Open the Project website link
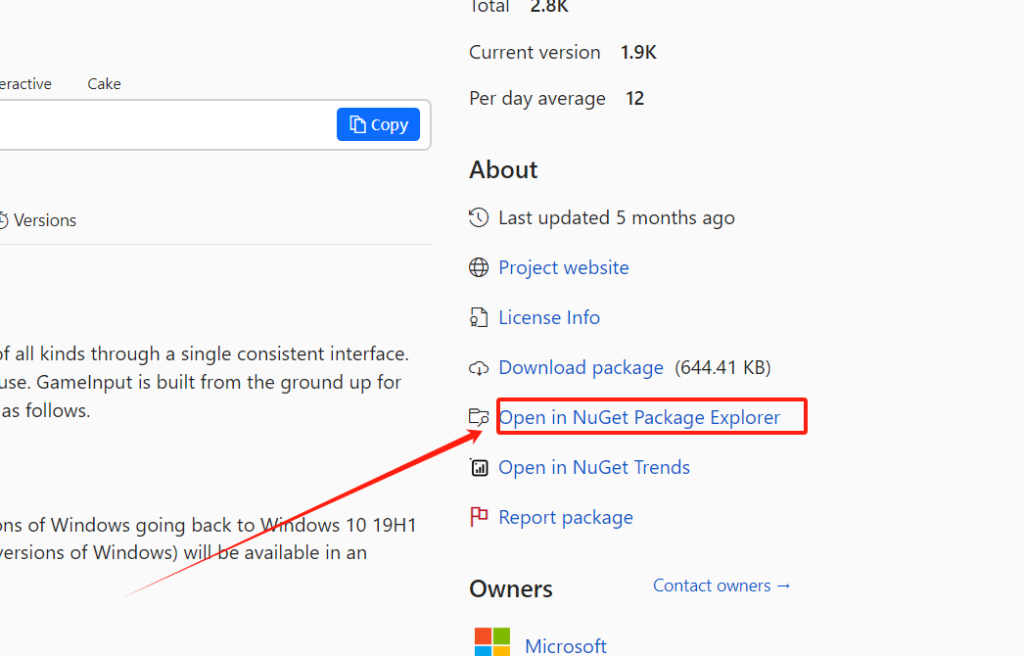The width and height of the screenshot is (1024, 656). [564, 267]
